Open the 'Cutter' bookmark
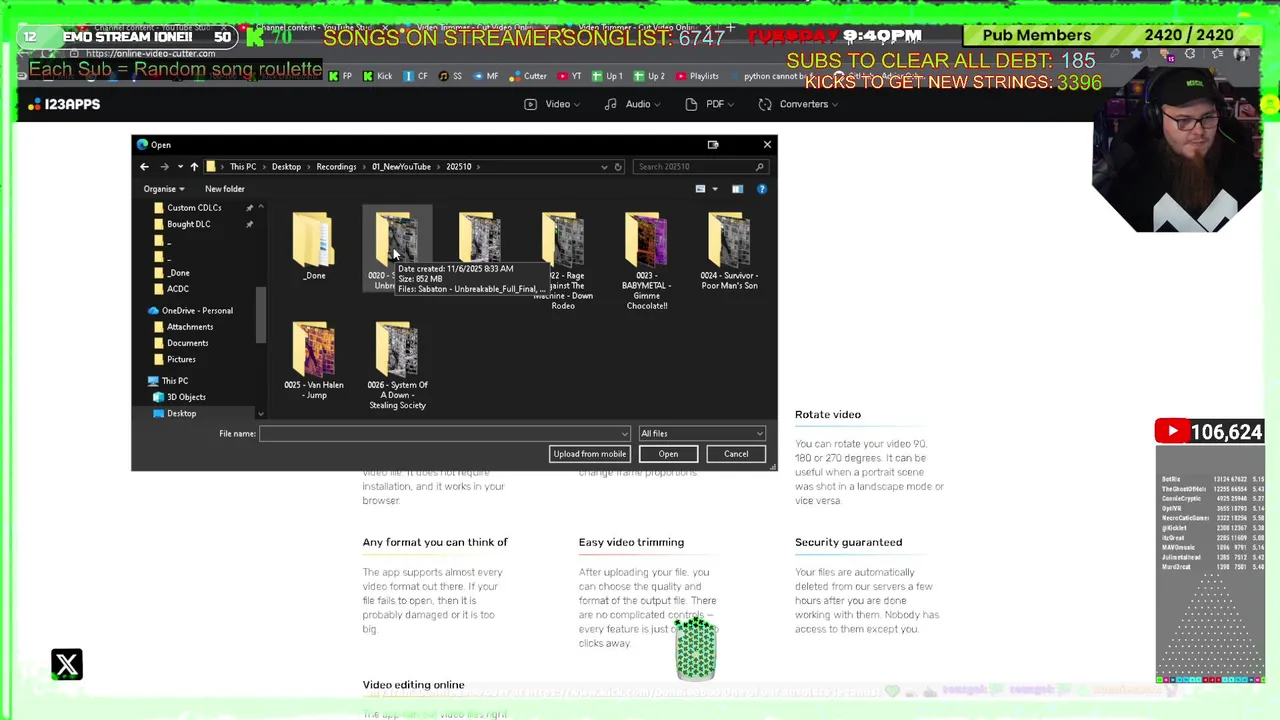 pyautogui.click(x=528, y=76)
